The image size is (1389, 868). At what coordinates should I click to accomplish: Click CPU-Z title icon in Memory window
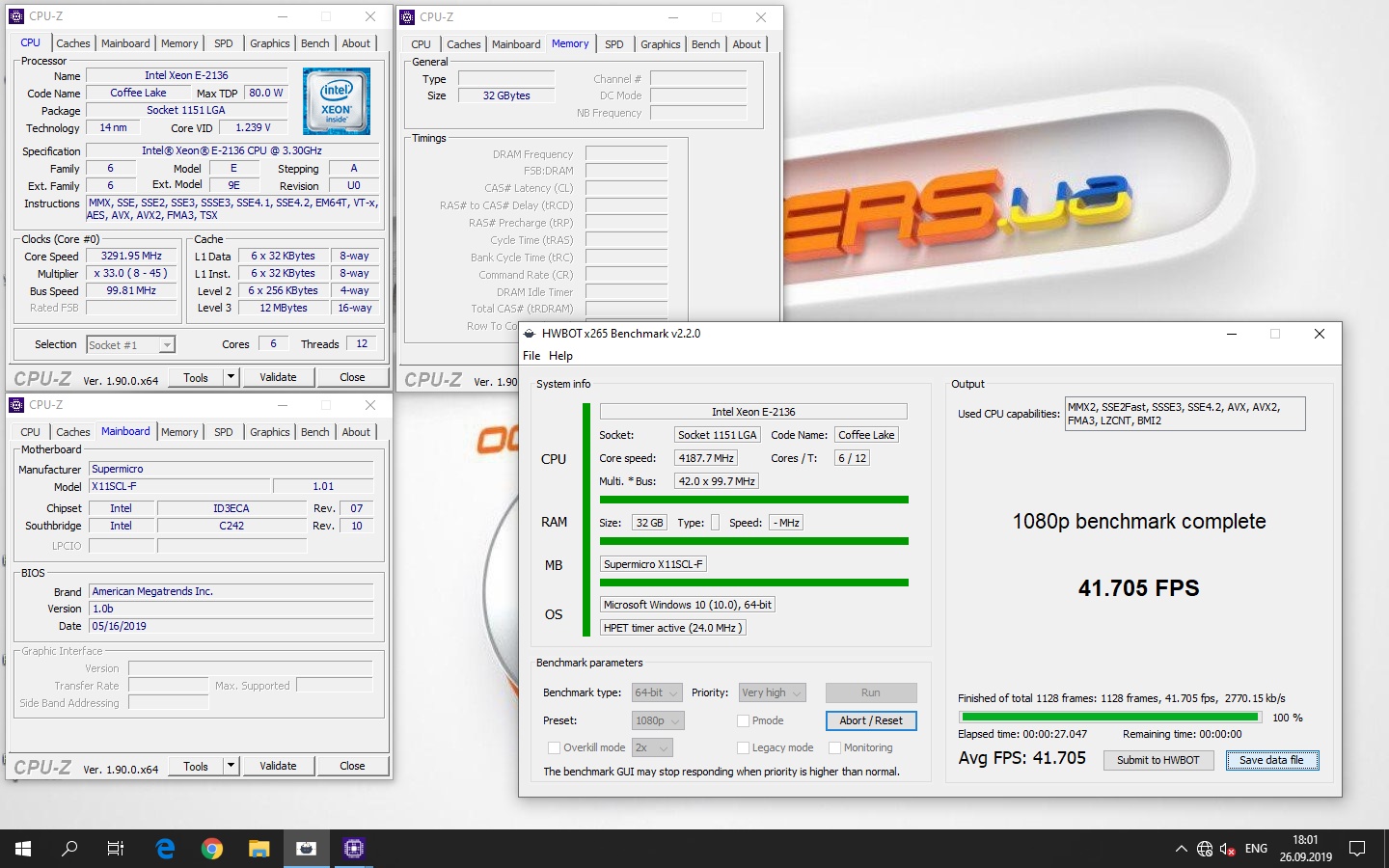[x=407, y=17]
